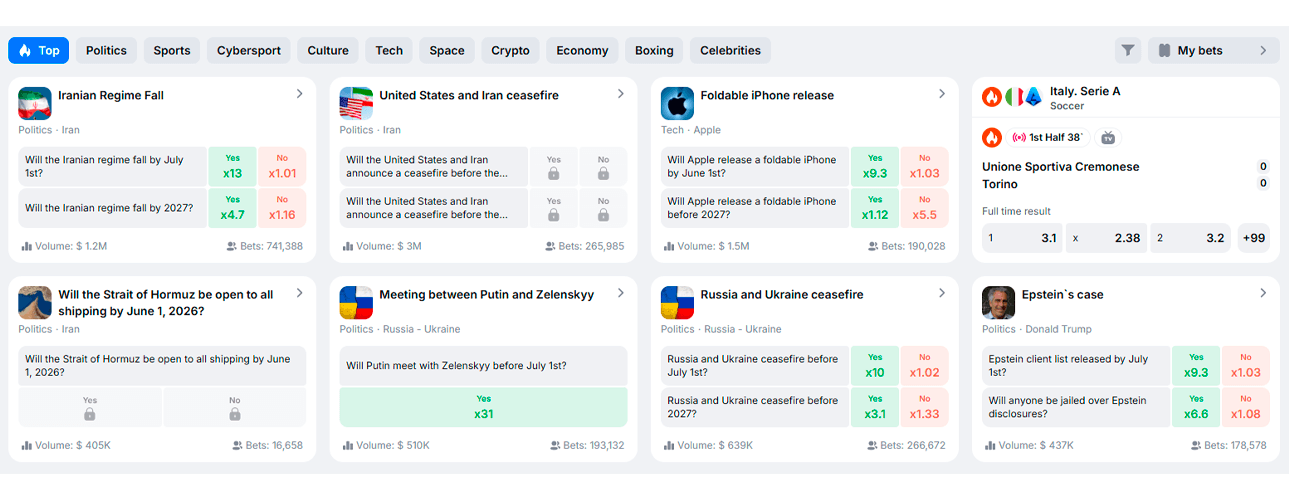This screenshot has width=1289, height=500.
Task: Click the Strait of Hormuz market icon
Action: (35, 302)
